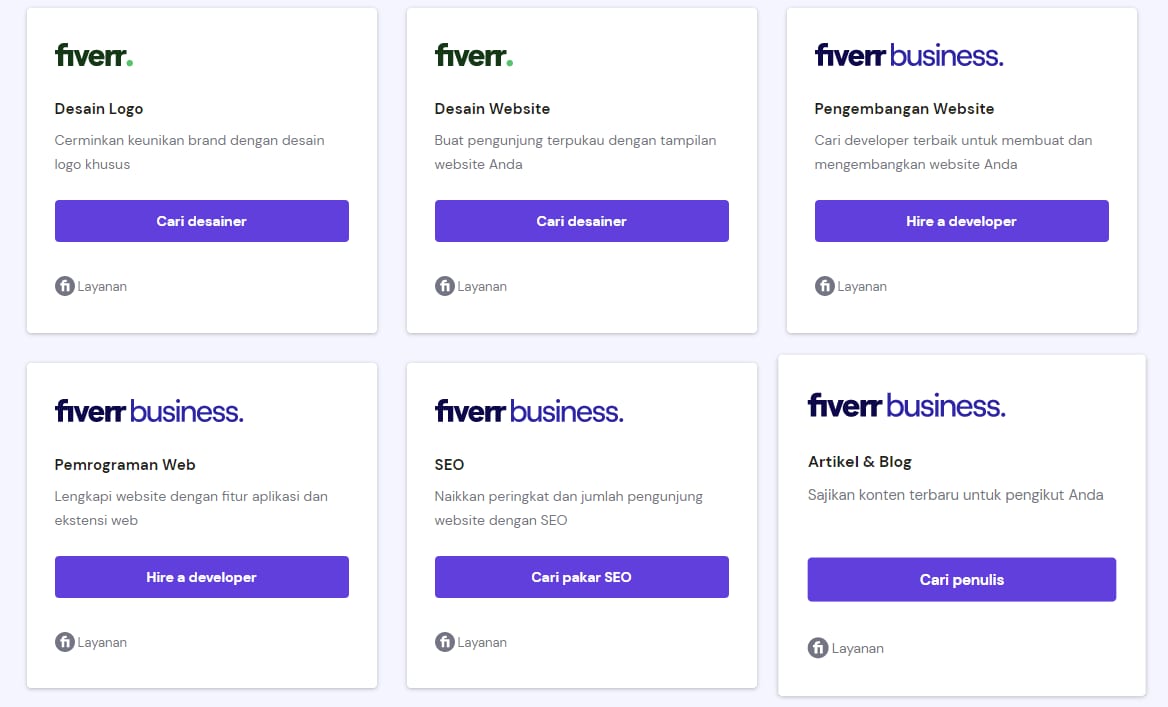The image size is (1168, 707).
Task: Click Fiverr Business logo in Artikel & Blog card
Action: coord(906,406)
